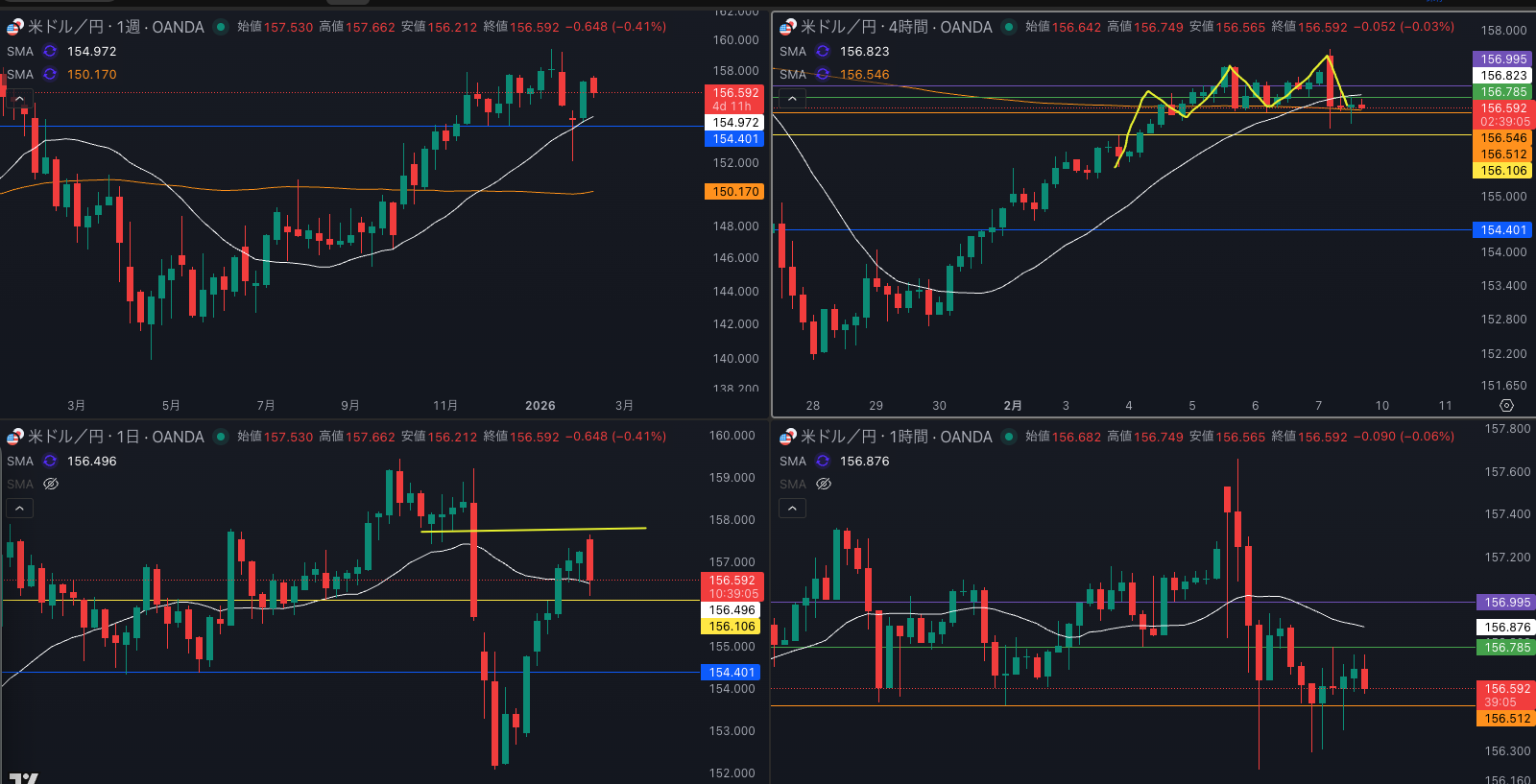Click the white 156.876 label on the 1-hour price axis
The width and height of the screenshot is (1536, 784).
tap(1506, 628)
